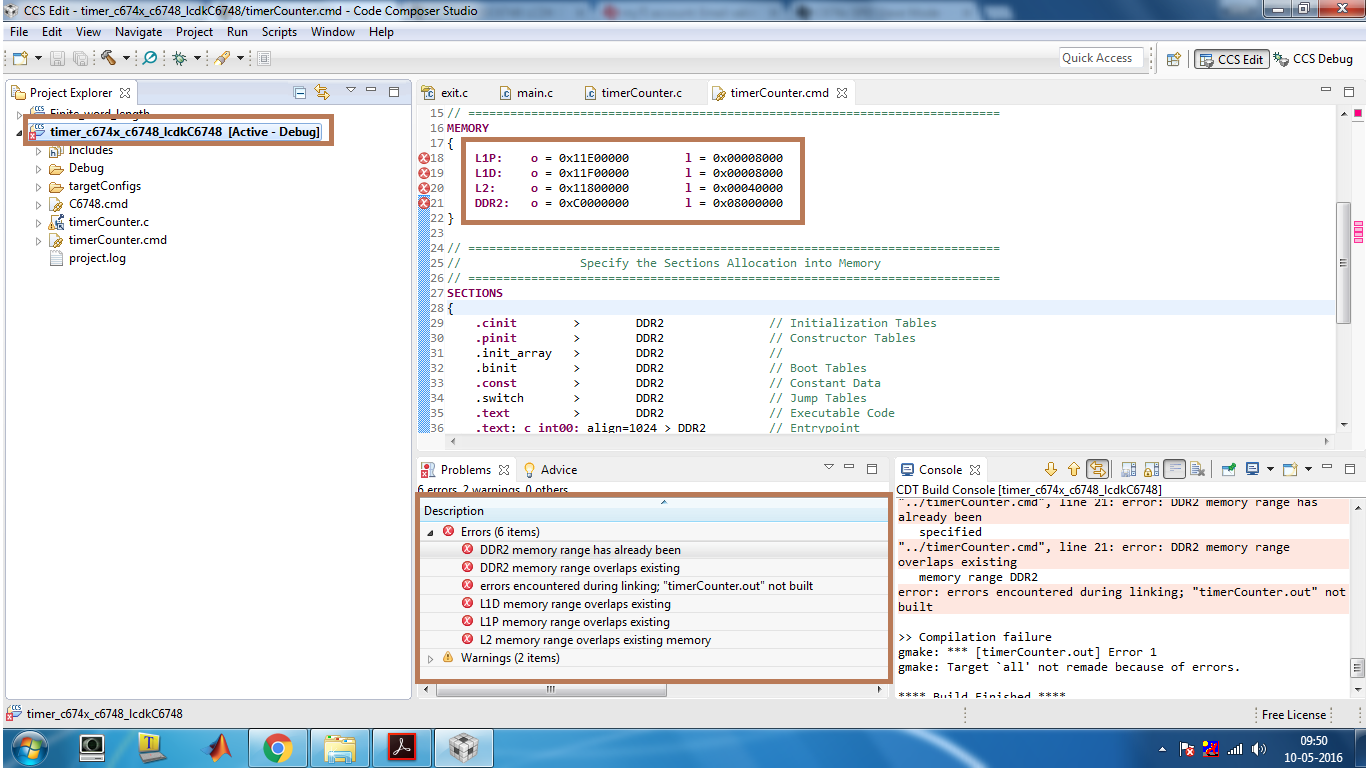1366x768 pixels.
Task: Click the Quick Access search field
Action: 1100,58
